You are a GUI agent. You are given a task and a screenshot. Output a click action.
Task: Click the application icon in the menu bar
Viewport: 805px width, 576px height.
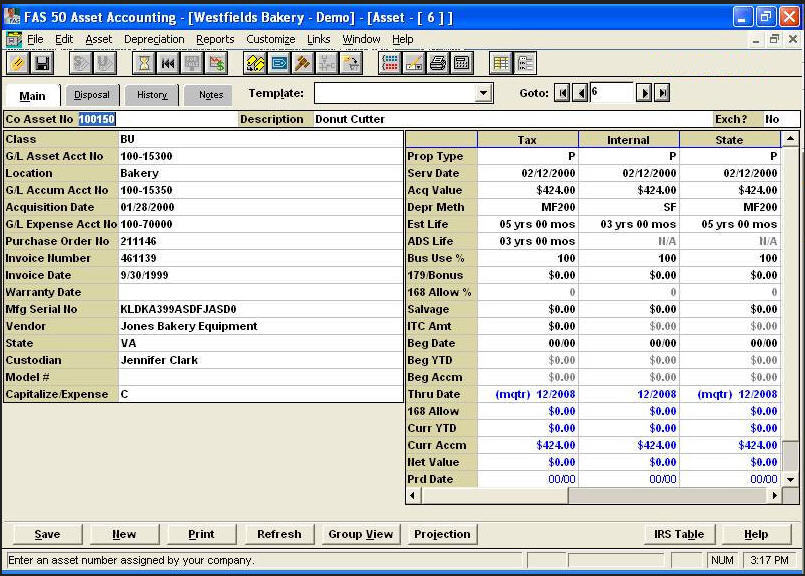(x=14, y=39)
